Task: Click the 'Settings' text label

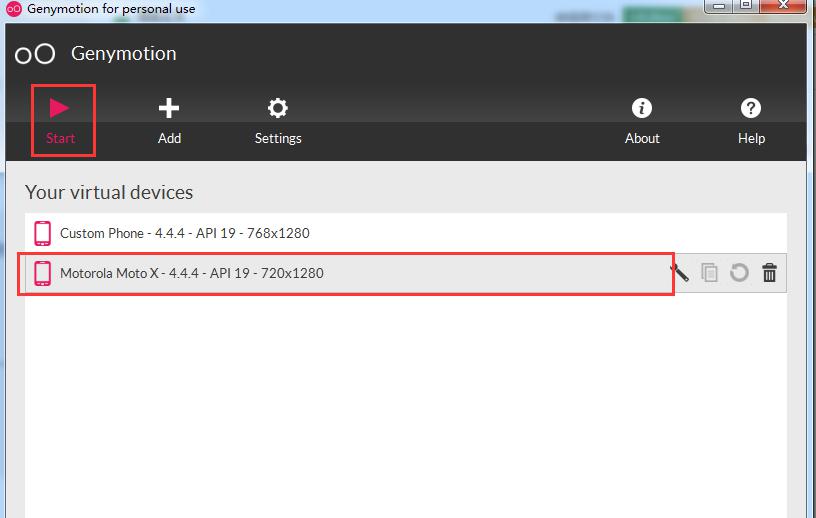Action: pos(278,138)
